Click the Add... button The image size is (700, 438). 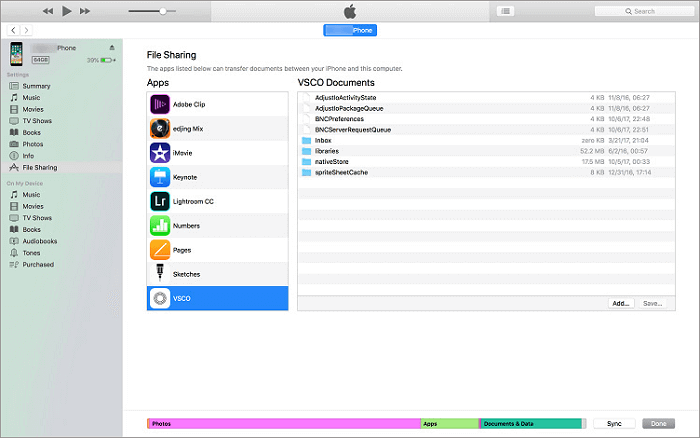(x=620, y=302)
